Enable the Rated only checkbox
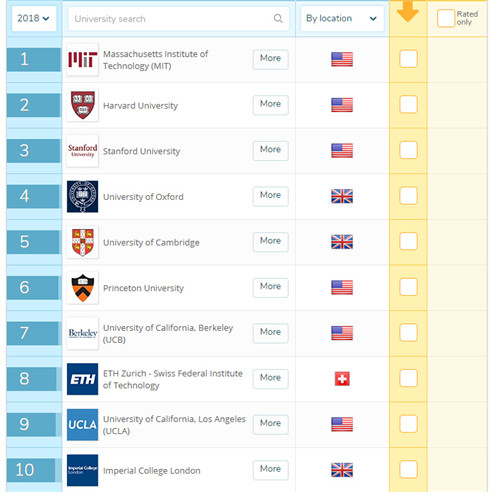This screenshot has width=500, height=492. (x=446, y=18)
